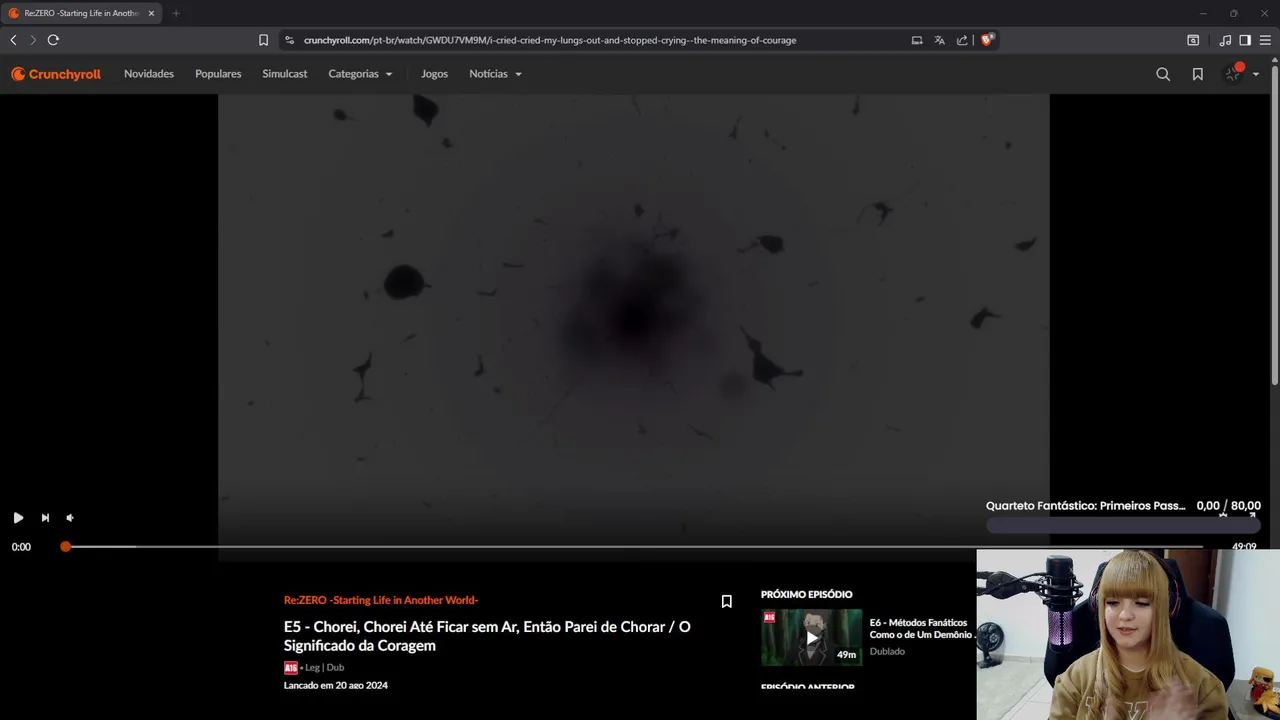Play the video with the play button

(18, 518)
